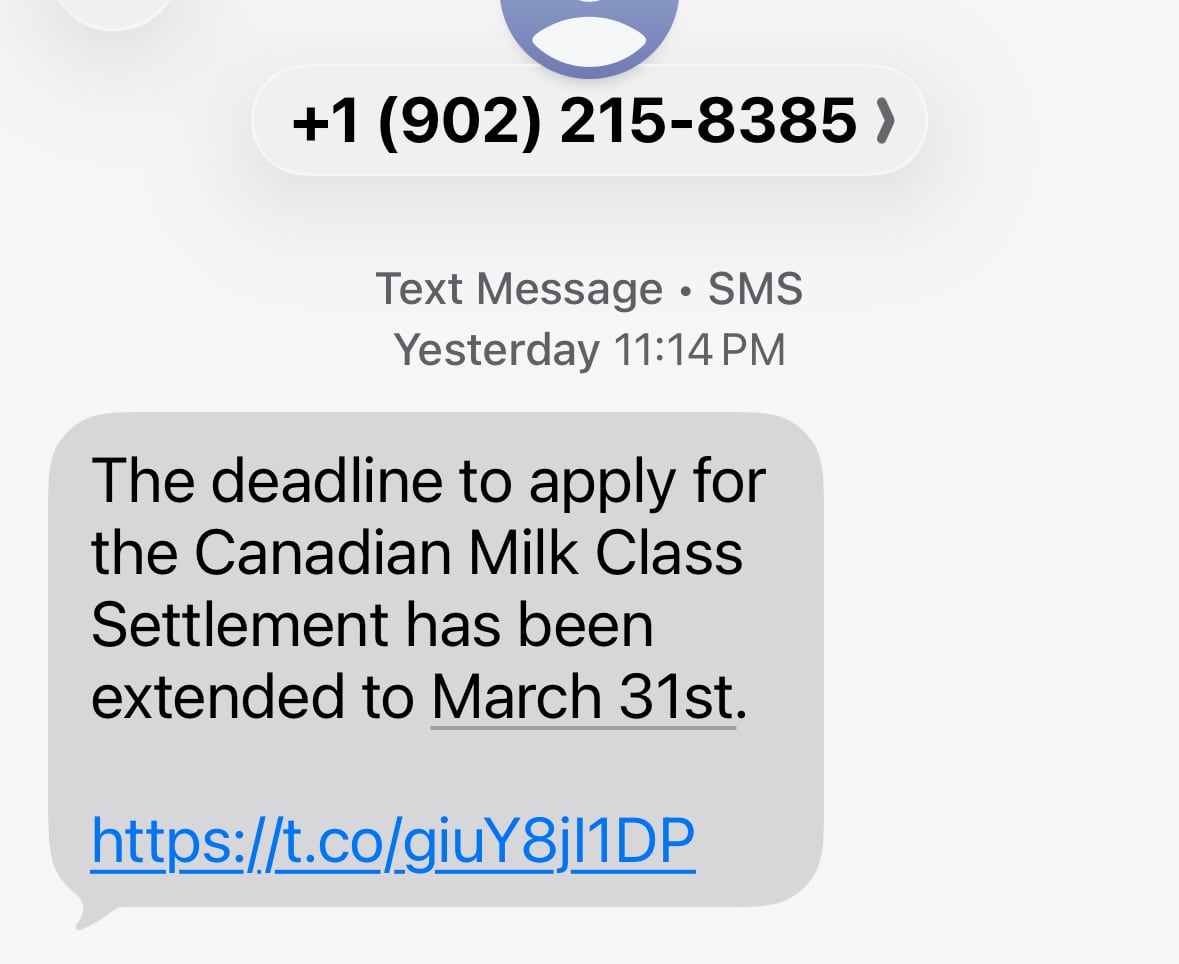Open the https://t.co/giuY8jI1DP link
The height and width of the screenshot is (964, 1179).
(x=392, y=841)
